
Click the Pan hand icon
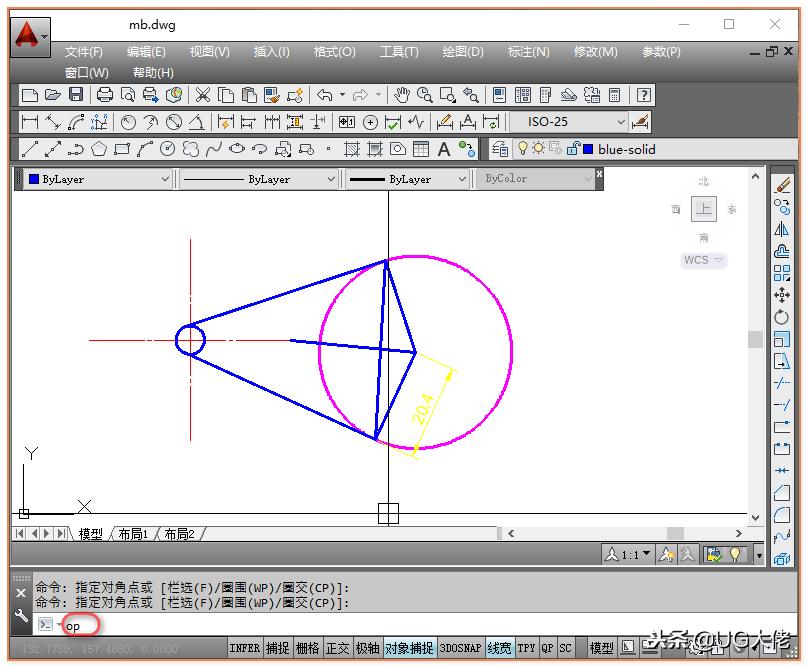click(401, 95)
